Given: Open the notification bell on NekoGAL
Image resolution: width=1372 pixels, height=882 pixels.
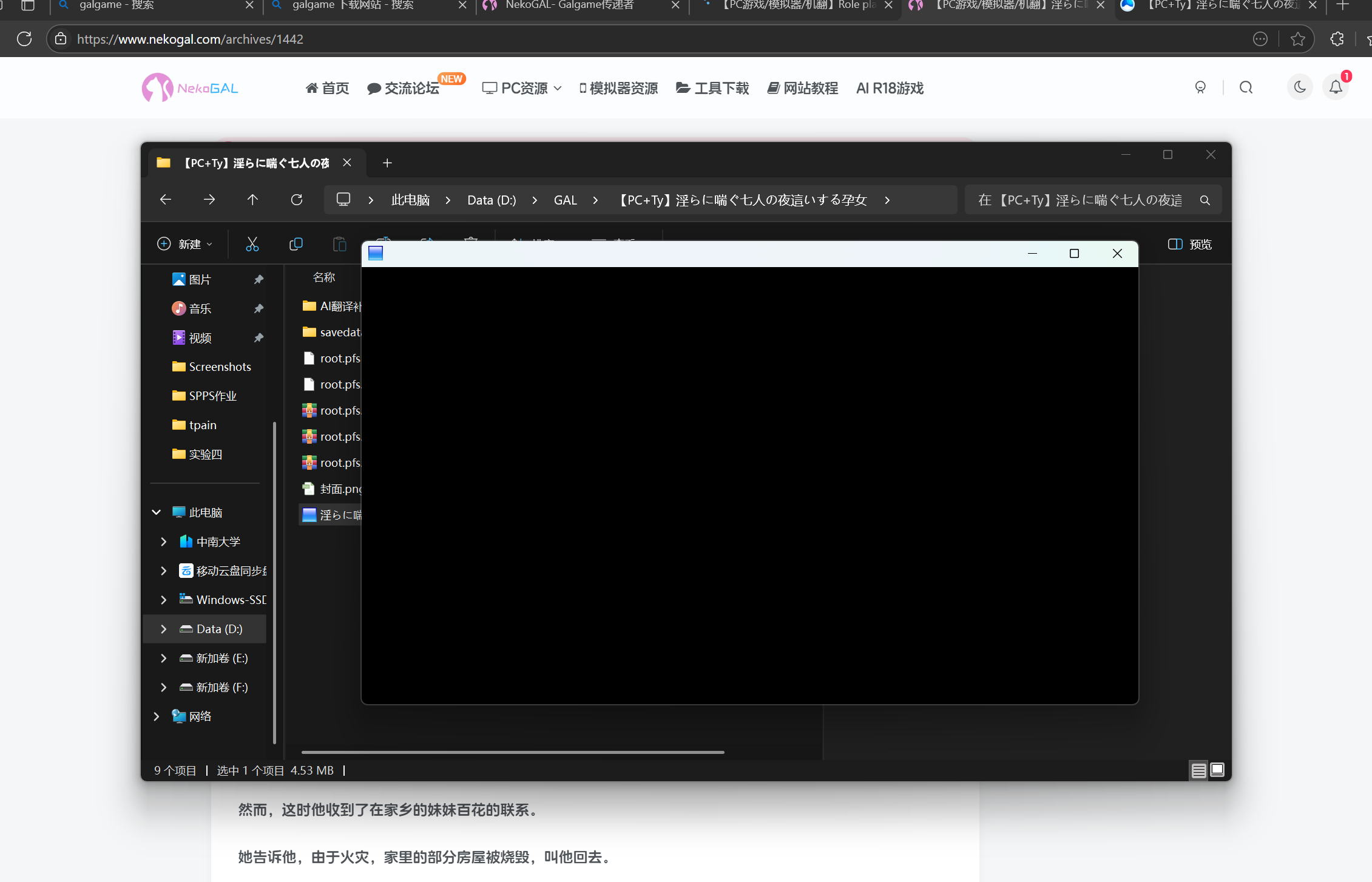Looking at the screenshot, I should coord(1336,87).
